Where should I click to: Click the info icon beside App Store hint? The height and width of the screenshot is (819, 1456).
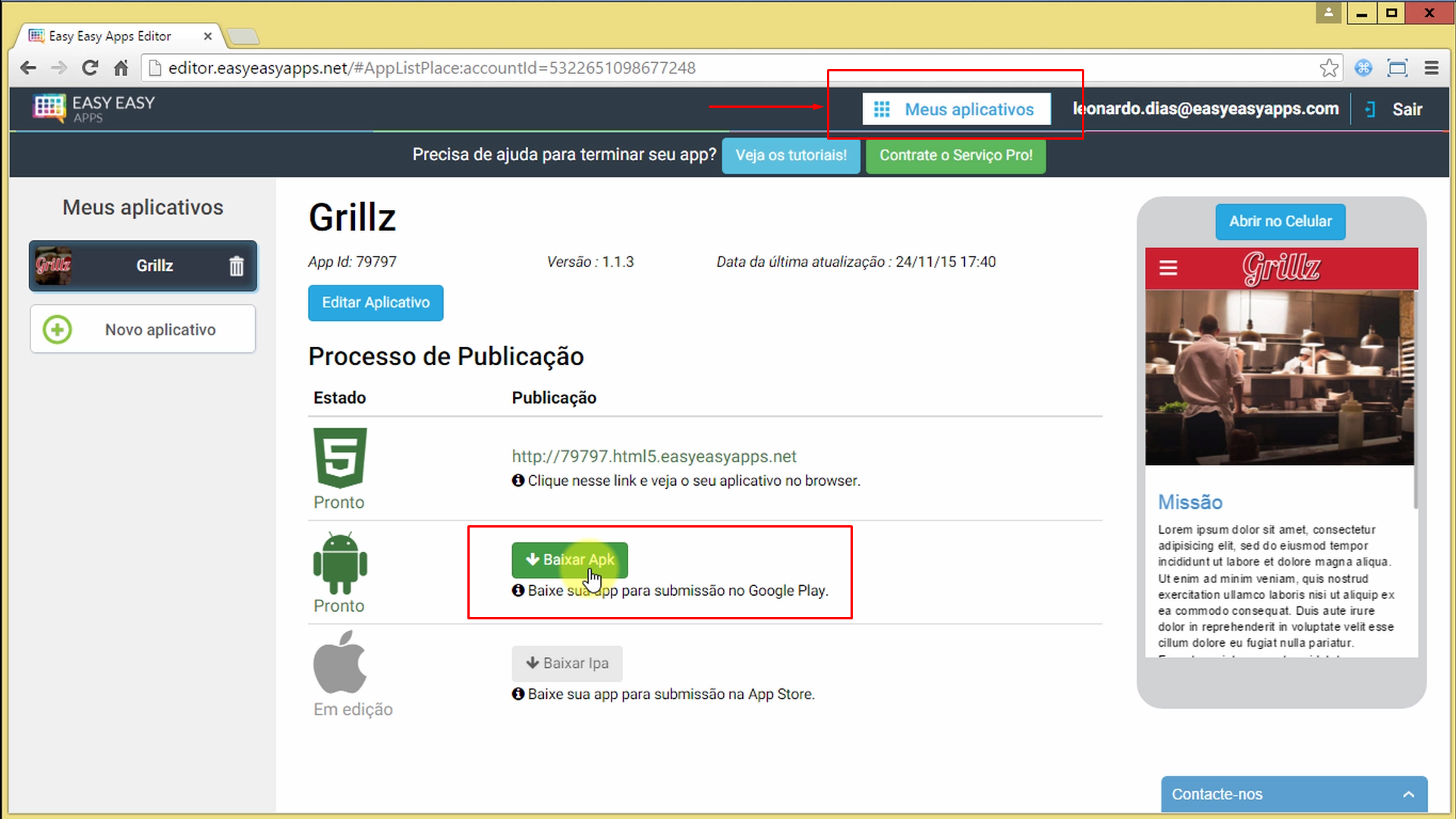518,694
